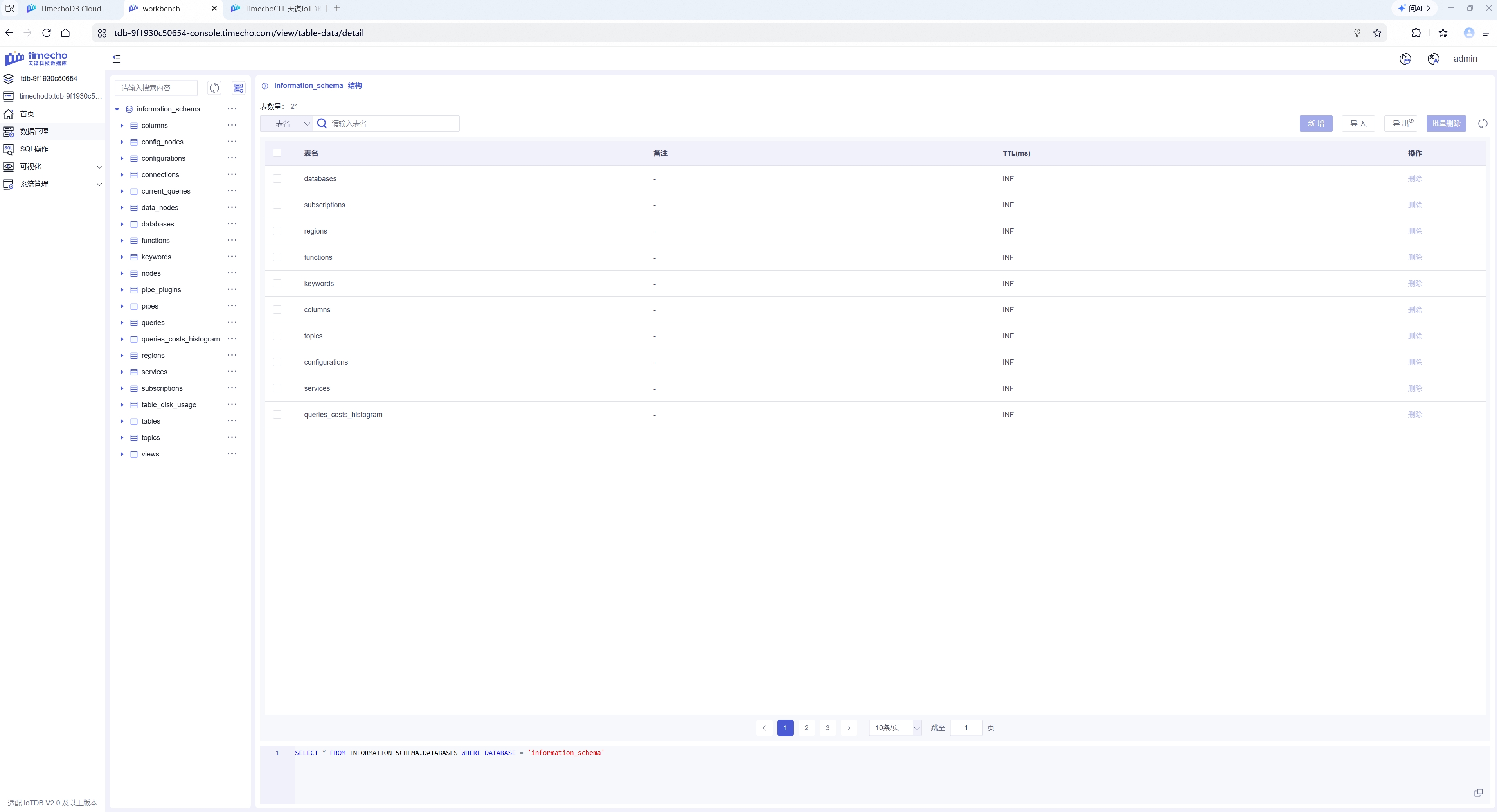The image size is (1497, 812).
Task: Click 删除 link for regions row
Action: point(1414,231)
